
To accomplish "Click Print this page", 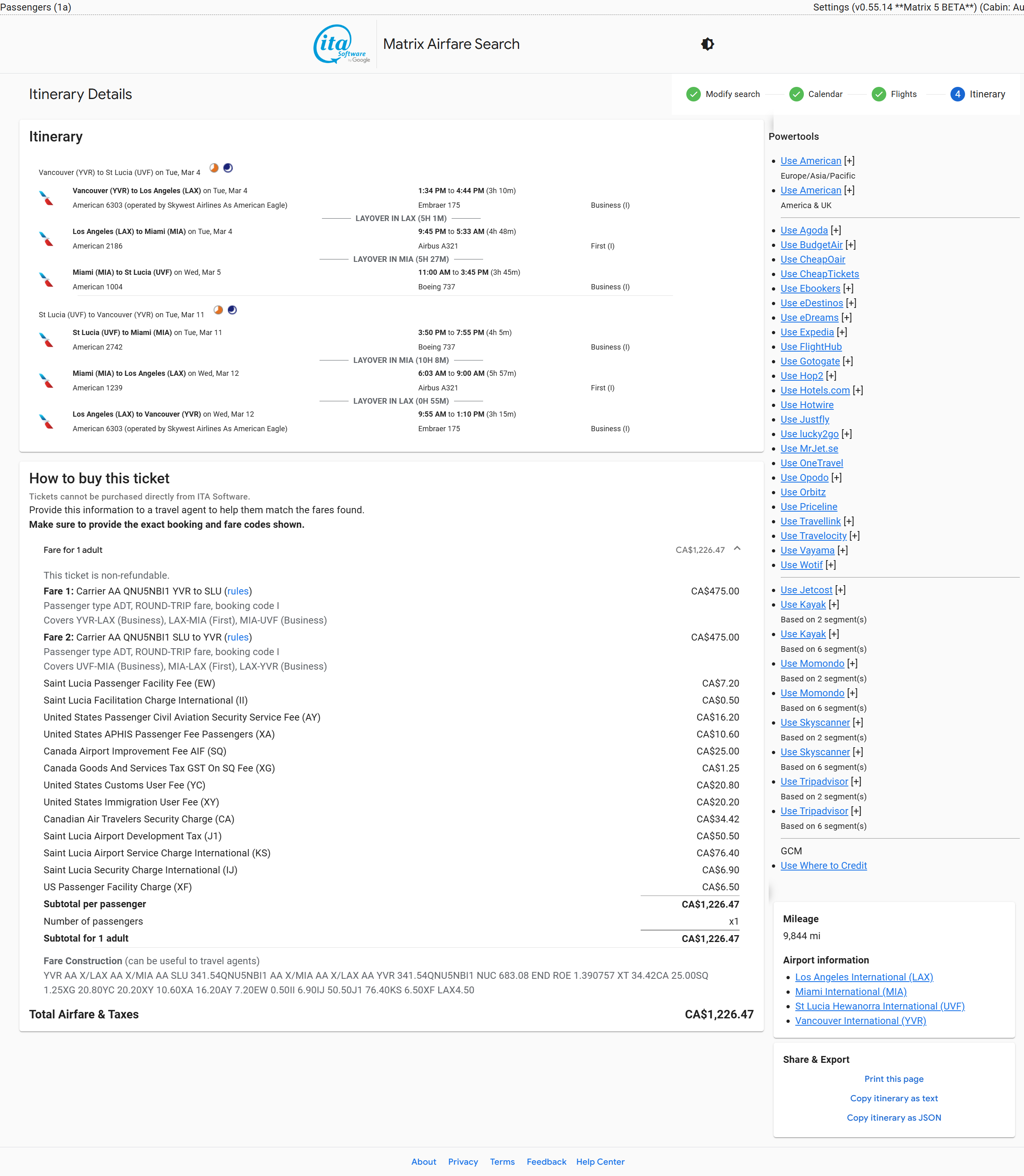I will [893, 1079].
